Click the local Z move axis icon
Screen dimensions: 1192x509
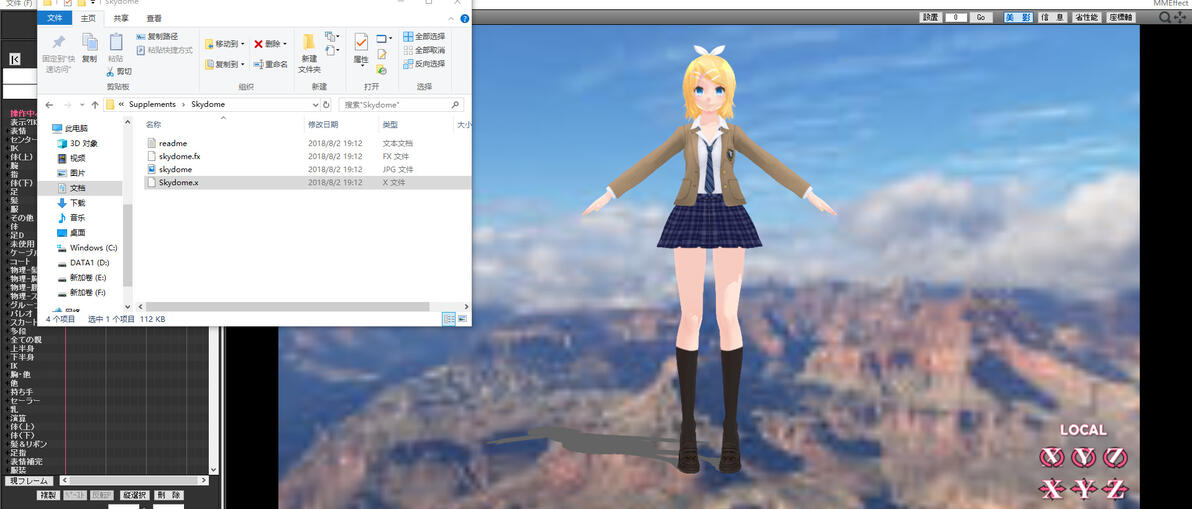(x=1115, y=489)
